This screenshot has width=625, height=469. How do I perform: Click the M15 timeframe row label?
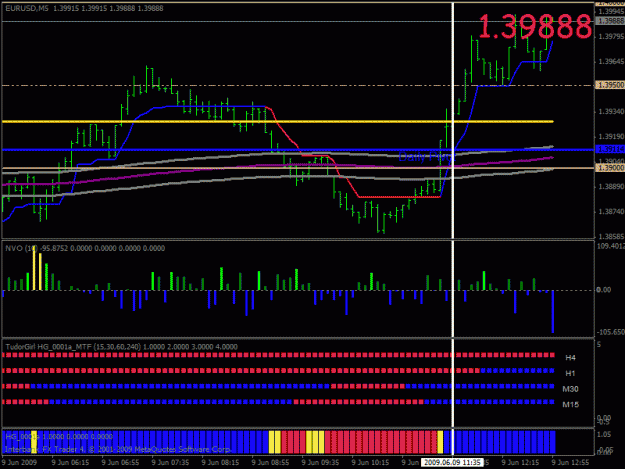pyautogui.click(x=570, y=404)
